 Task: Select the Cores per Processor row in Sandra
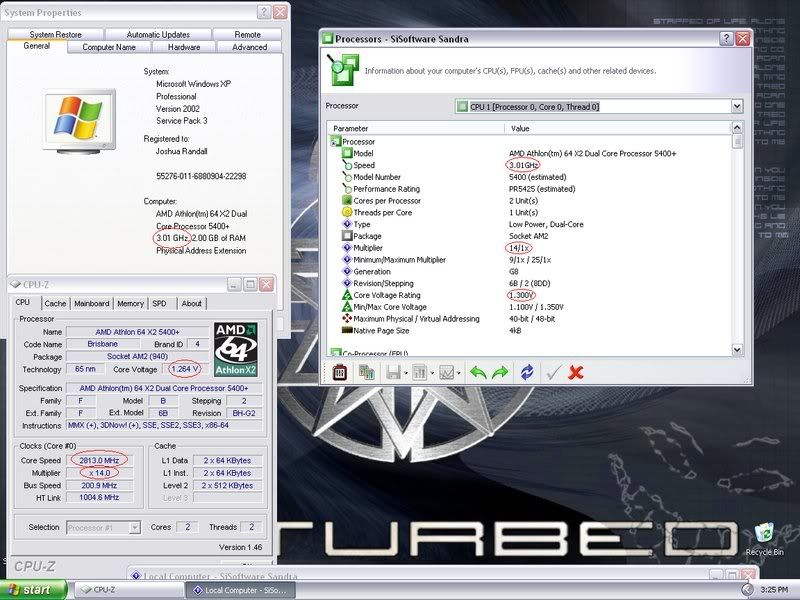click(530, 201)
